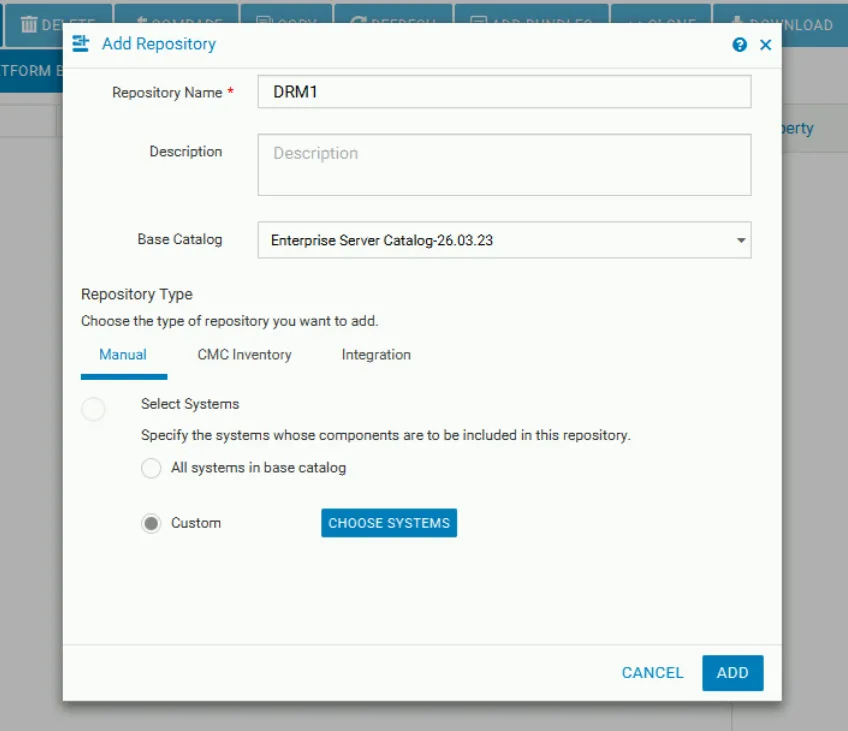Click the Select Systems step circle
The height and width of the screenshot is (731, 848).
[93, 409]
